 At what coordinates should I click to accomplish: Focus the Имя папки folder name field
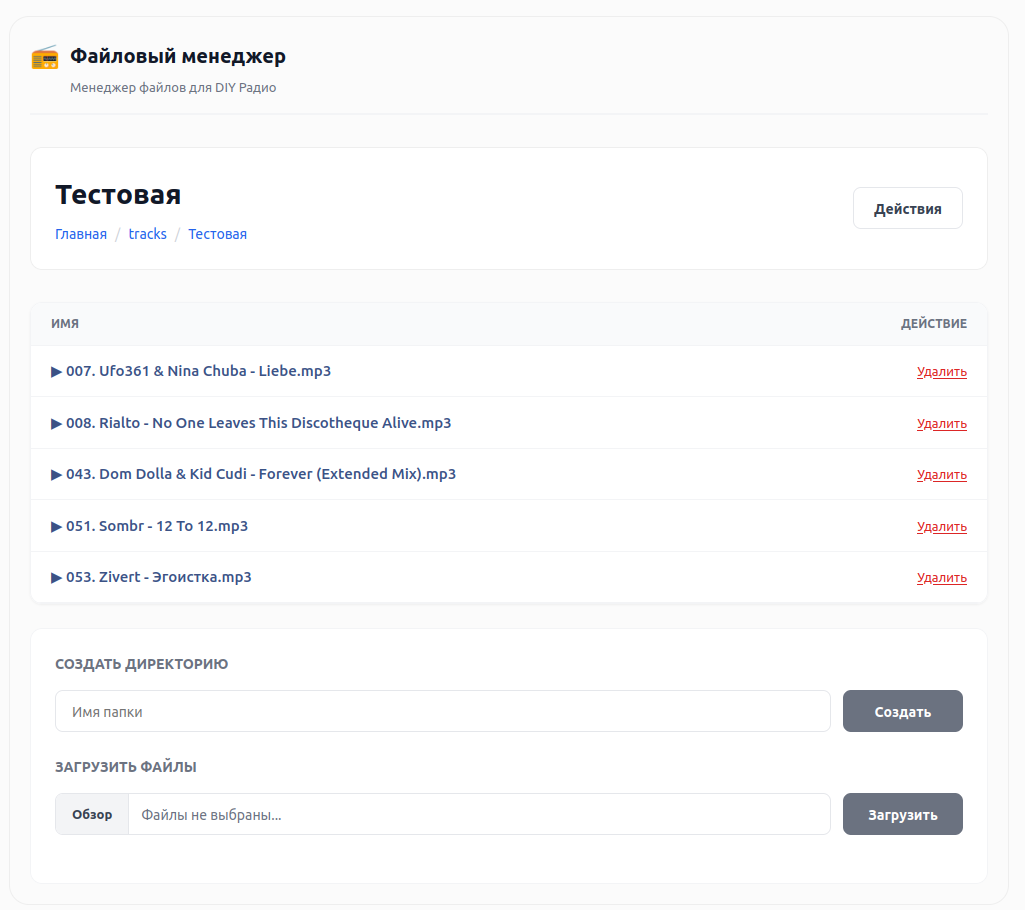tap(442, 711)
